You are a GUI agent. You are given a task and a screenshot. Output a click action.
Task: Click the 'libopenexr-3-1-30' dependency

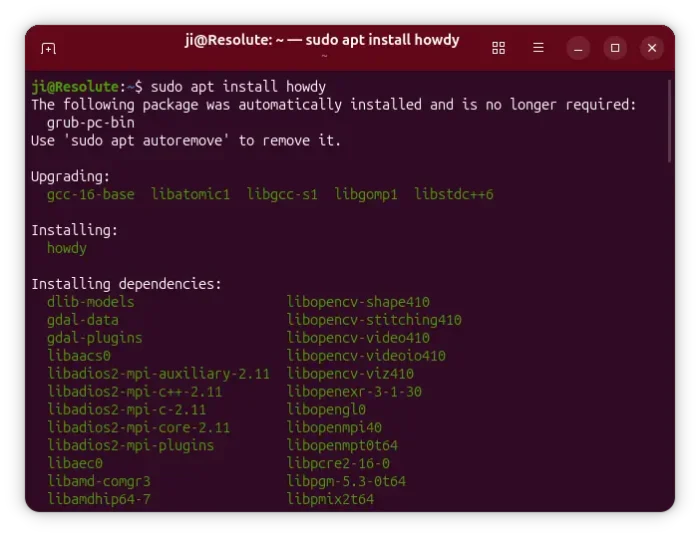point(354,392)
